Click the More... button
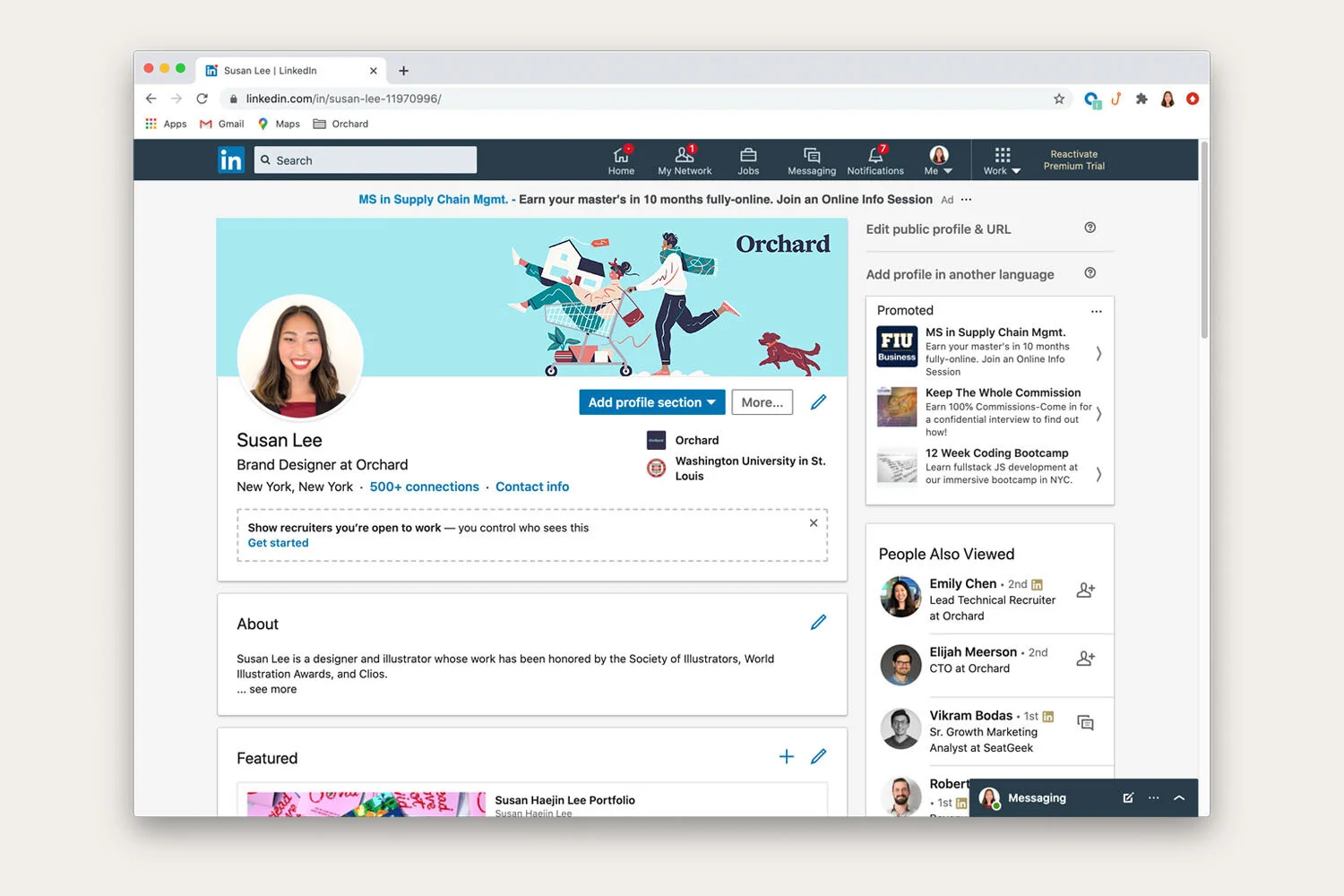 pos(762,402)
